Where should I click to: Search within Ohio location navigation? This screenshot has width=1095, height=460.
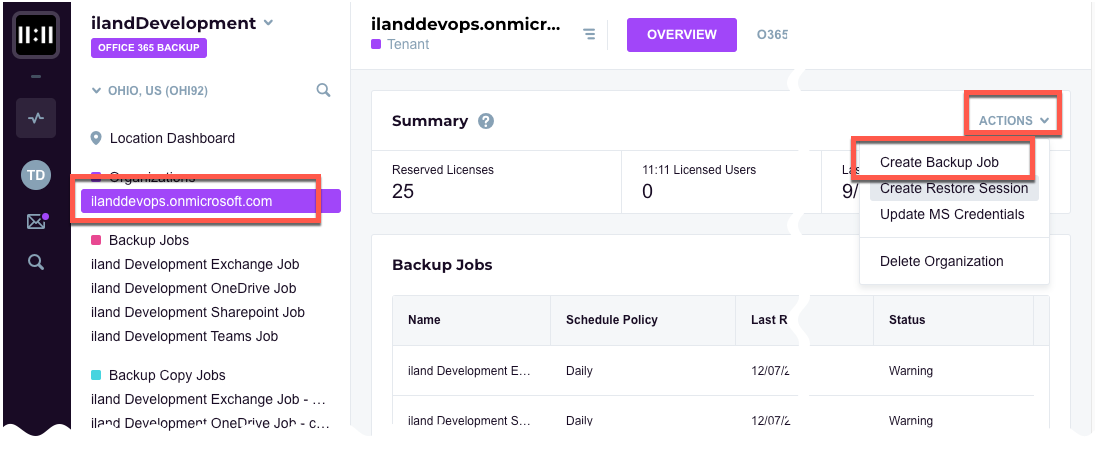point(323,90)
